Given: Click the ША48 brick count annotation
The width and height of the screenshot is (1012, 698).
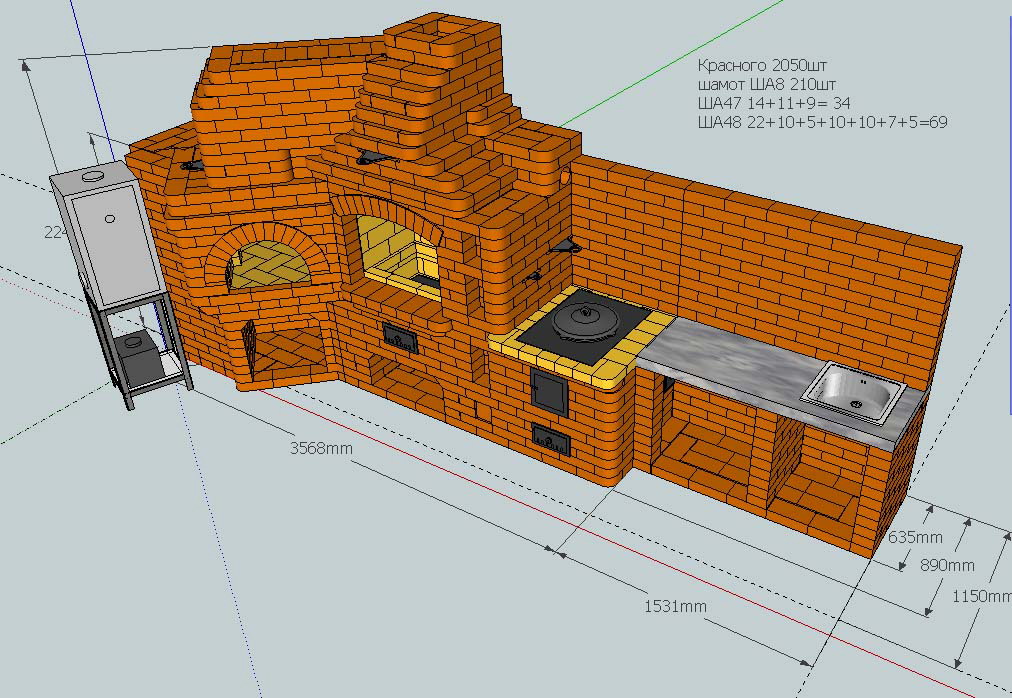Looking at the screenshot, I should [x=822, y=122].
